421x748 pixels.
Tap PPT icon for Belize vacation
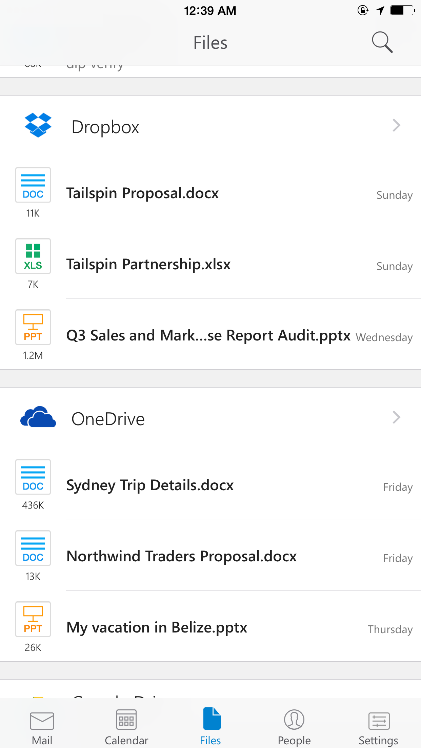33,619
